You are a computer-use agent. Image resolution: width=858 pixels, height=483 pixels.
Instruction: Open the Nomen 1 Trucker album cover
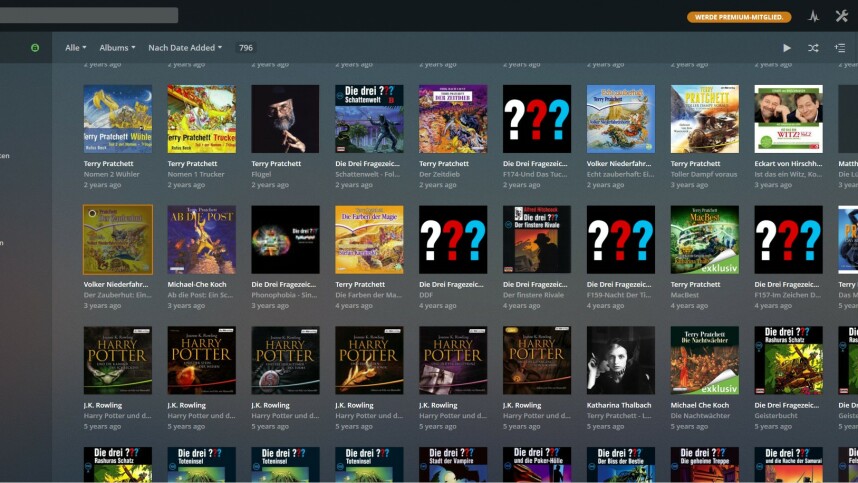[x=201, y=119]
